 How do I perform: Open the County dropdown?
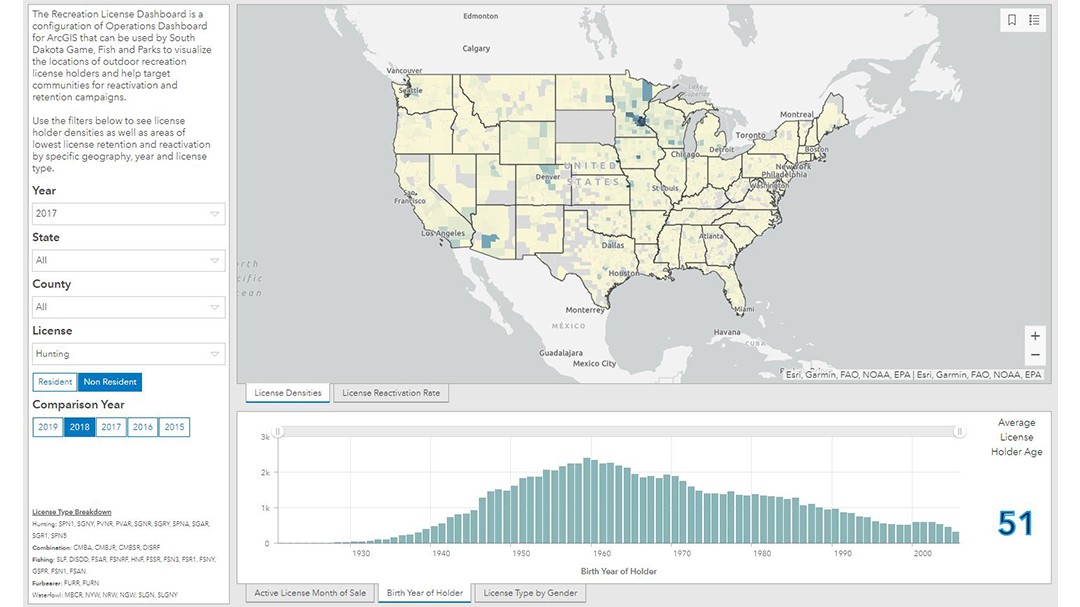click(x=128, y=307)
